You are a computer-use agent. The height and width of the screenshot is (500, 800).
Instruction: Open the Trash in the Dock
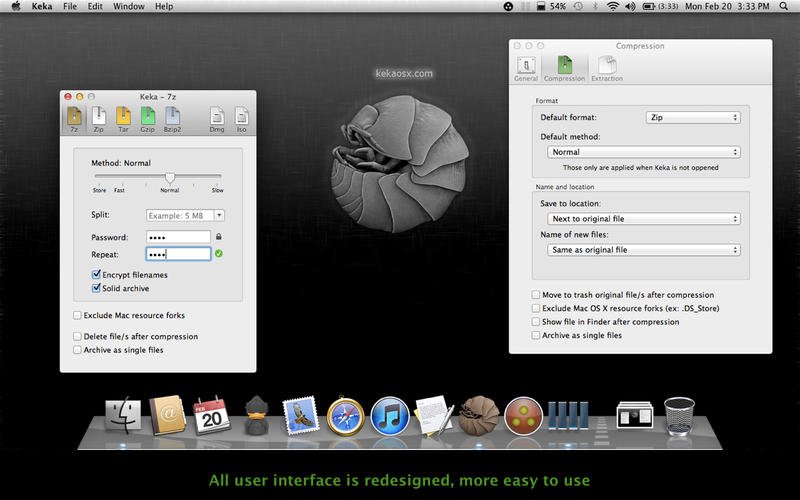pyautogui.click(x=679, y=416)
